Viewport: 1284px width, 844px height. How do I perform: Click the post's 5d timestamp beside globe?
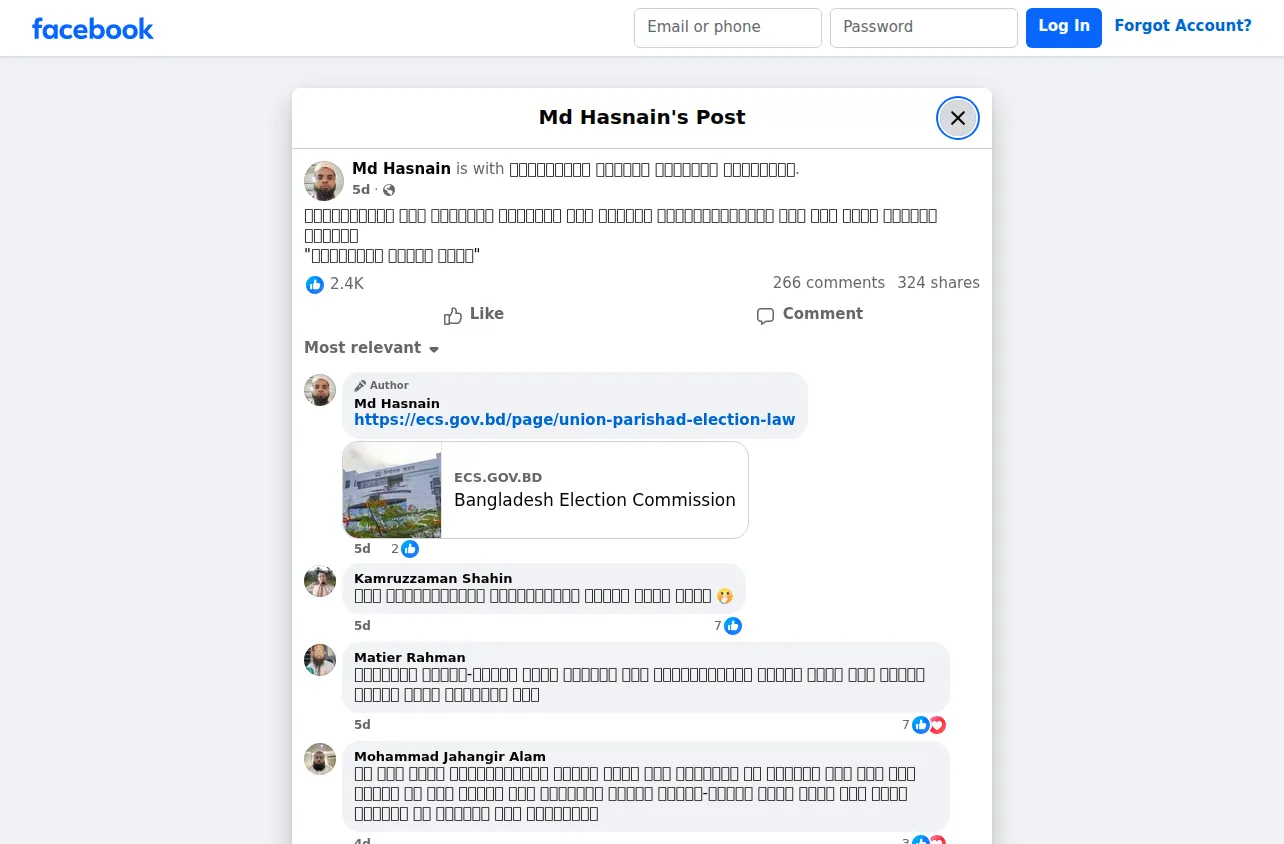point(361,190)
